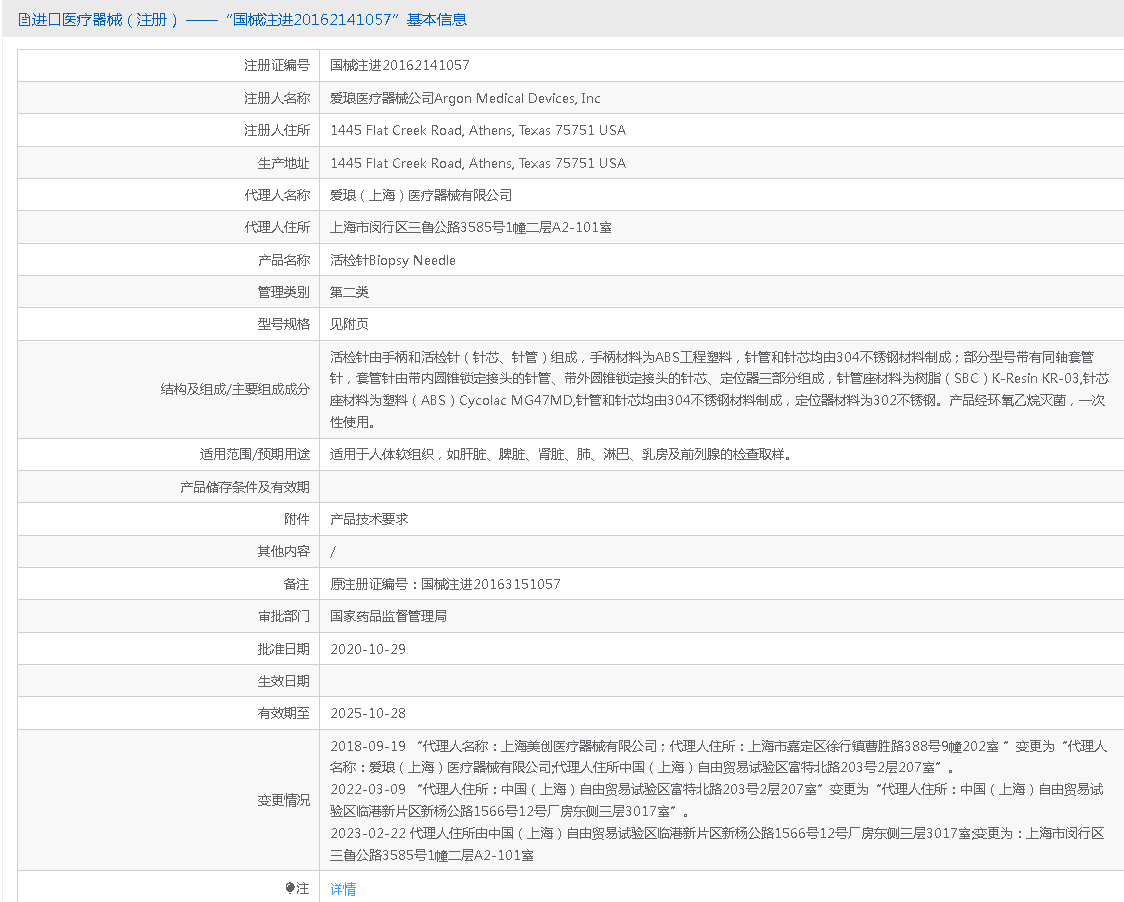1124x902 pixels.
Task: Click 见附页 in the 型号规格 row
Action: (x=350, y=324)
